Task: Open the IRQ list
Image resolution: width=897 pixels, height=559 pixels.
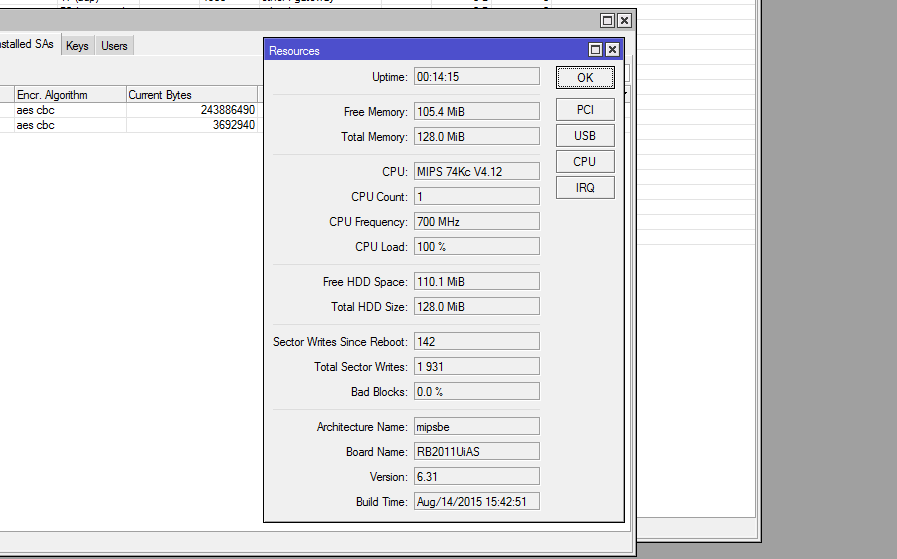Action: tap(585, 188)
